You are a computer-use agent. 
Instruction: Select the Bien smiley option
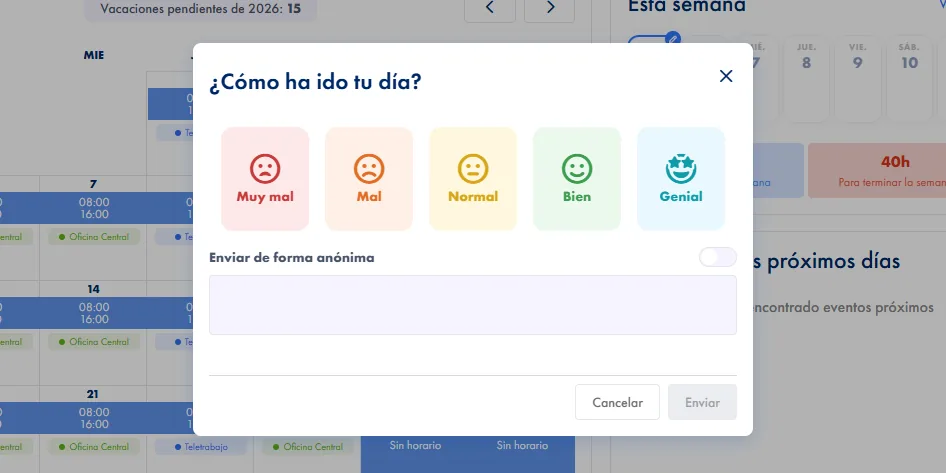click(x=577, y=179)
